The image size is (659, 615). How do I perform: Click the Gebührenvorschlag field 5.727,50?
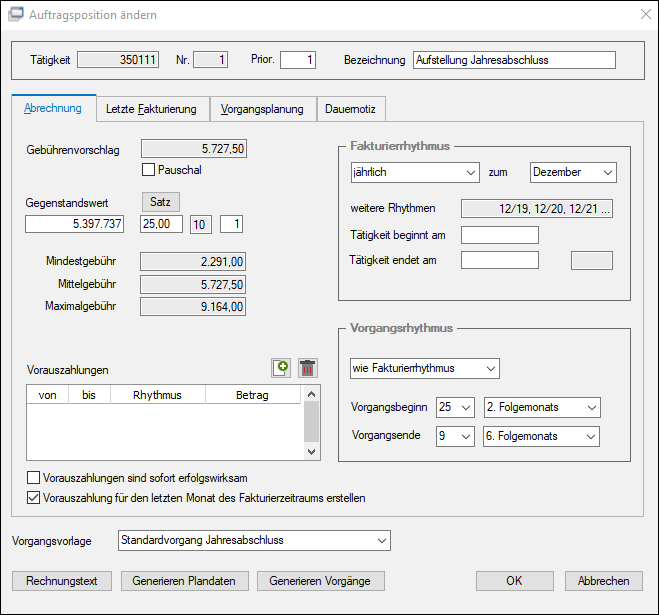[x=194, y=149]
